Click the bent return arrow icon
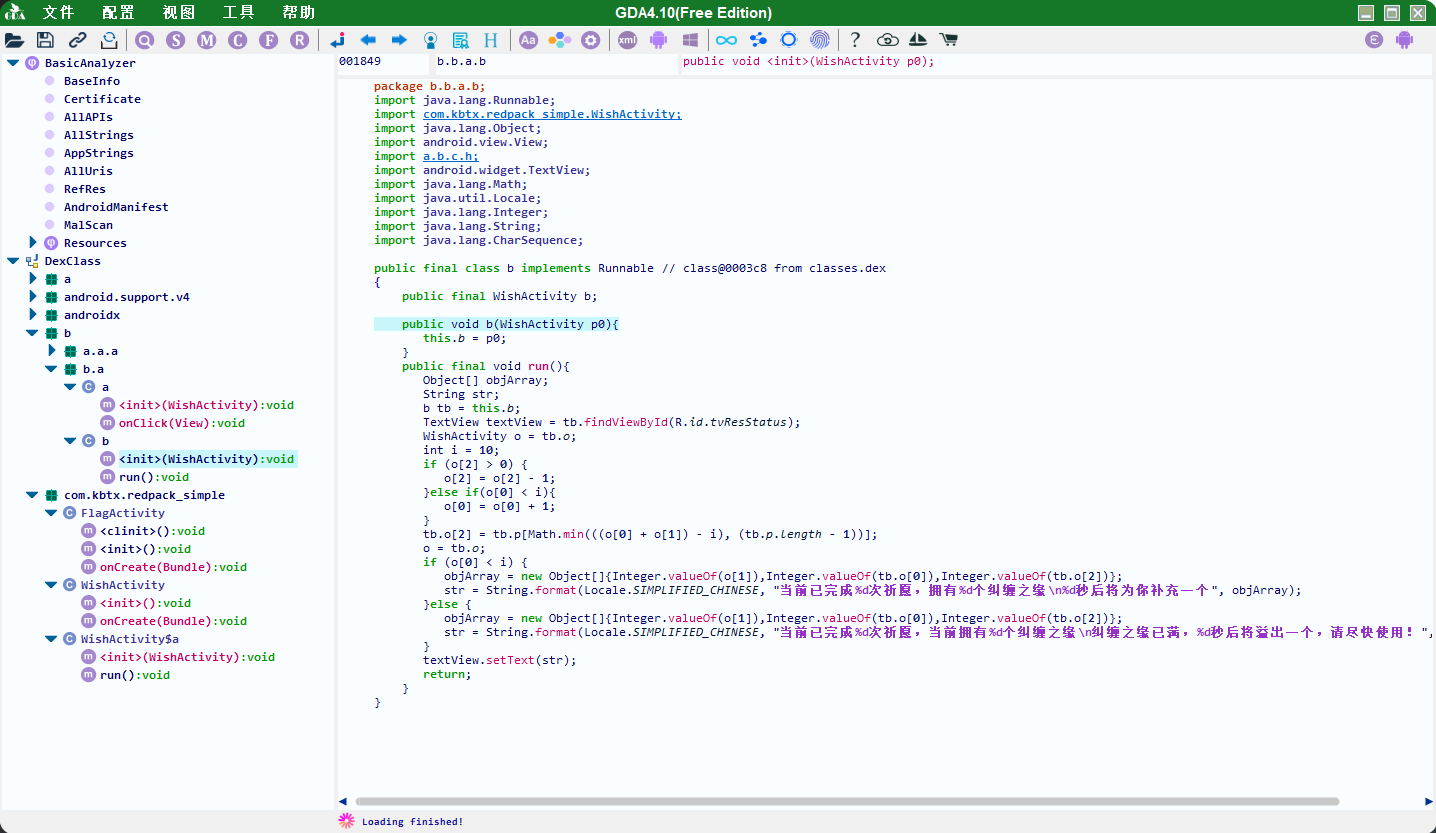Viewport: 1436px width, 833px height. [x=337, y=40]
